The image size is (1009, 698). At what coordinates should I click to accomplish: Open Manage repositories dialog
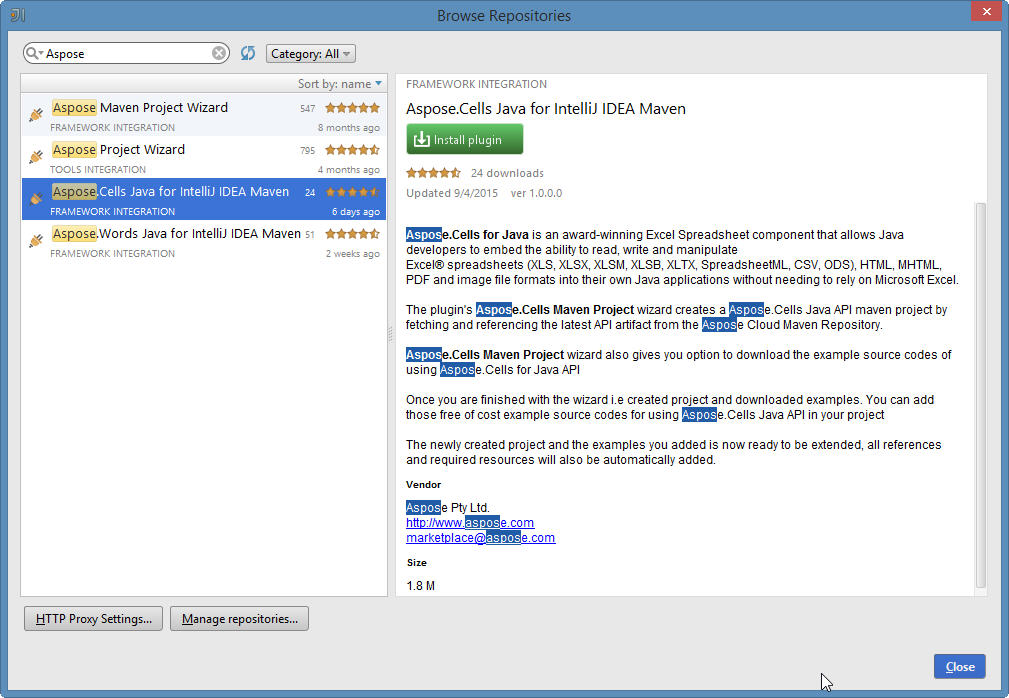239,619
